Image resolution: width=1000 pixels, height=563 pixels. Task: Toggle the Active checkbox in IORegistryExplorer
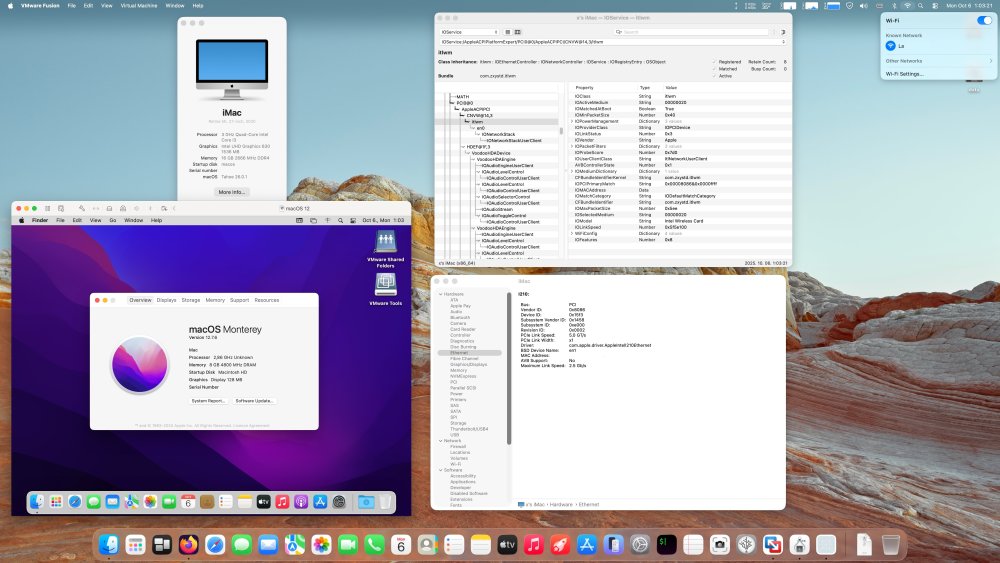click(x=715, y=76)
